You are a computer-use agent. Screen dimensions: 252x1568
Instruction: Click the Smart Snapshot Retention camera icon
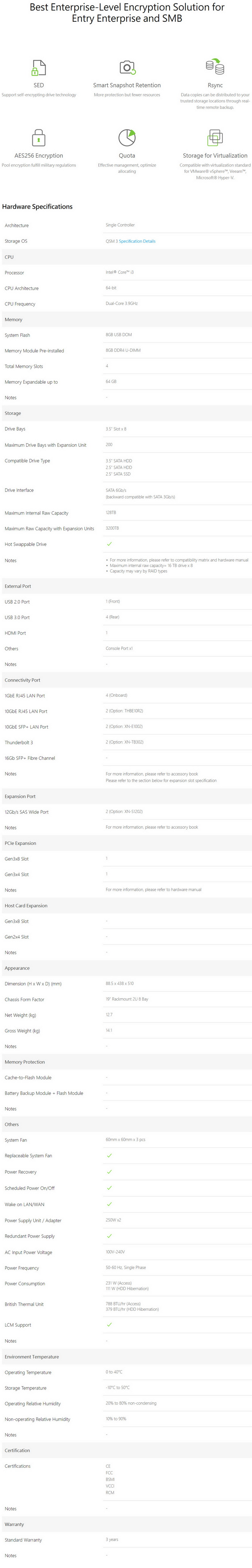pyautogui.click(x=127, y=67)
